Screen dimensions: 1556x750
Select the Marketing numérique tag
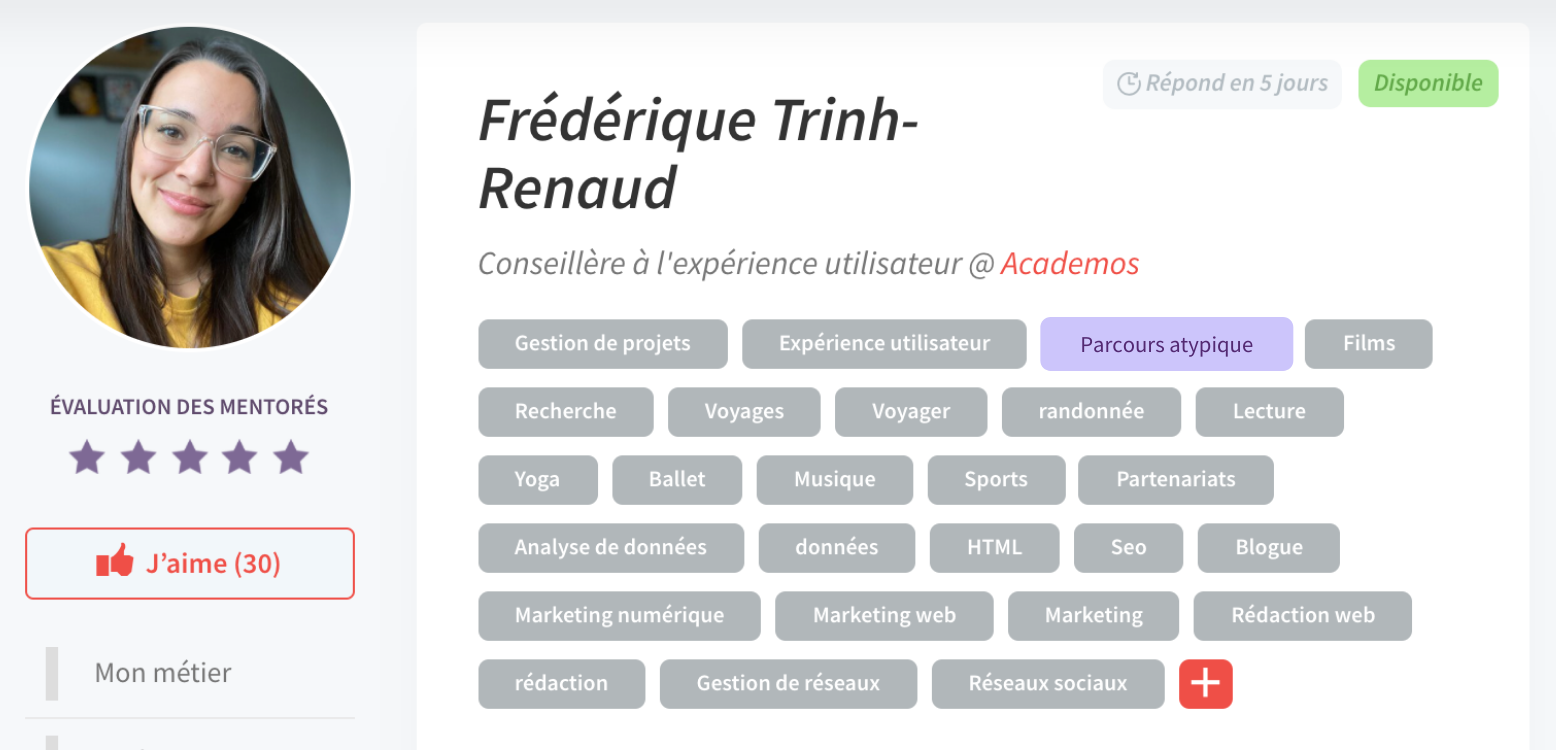click(x=619, y=615)
